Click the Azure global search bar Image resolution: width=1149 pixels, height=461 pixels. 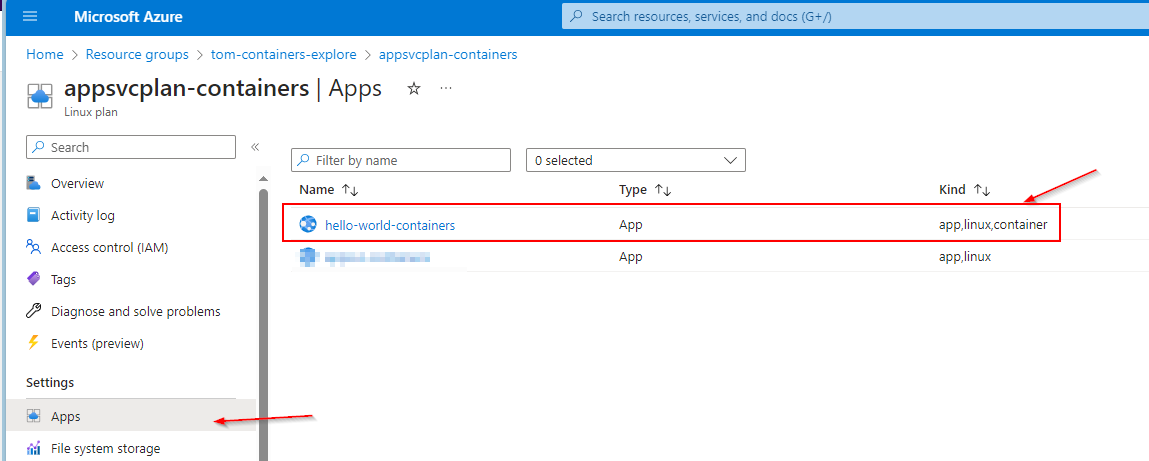850,17
